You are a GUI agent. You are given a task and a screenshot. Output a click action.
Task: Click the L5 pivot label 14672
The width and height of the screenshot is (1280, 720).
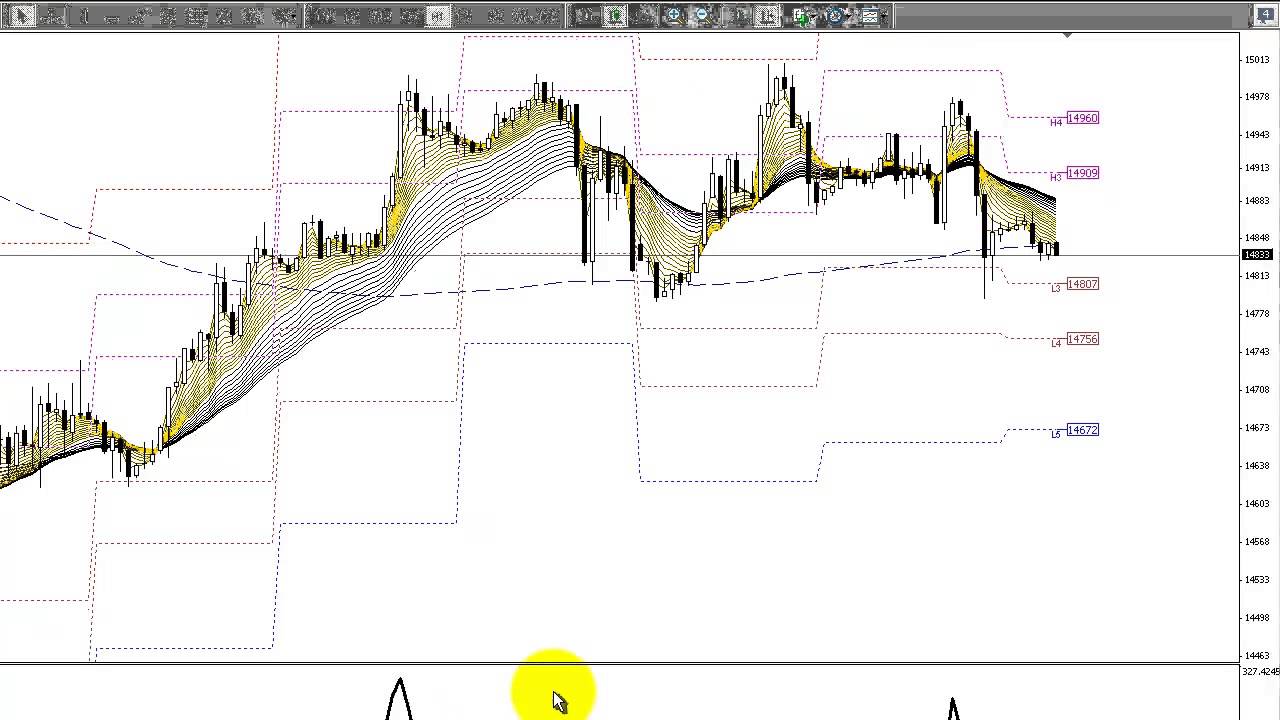coord(1082,430)
